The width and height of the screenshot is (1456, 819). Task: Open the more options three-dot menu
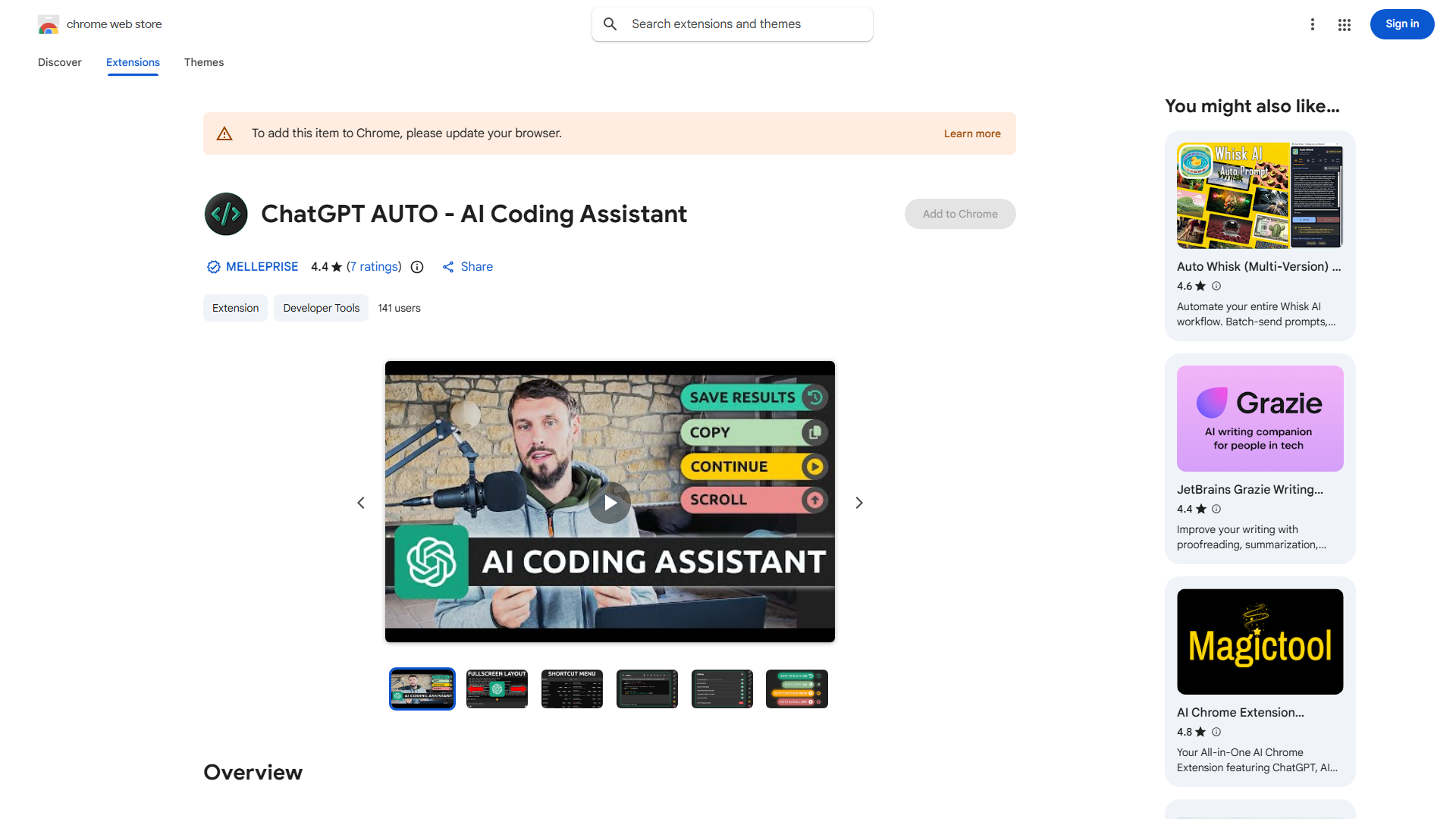(x=1313, y=24)
